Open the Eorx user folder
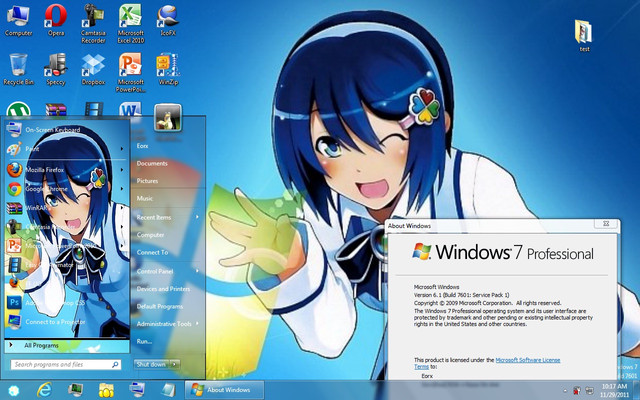 [142, 146]
